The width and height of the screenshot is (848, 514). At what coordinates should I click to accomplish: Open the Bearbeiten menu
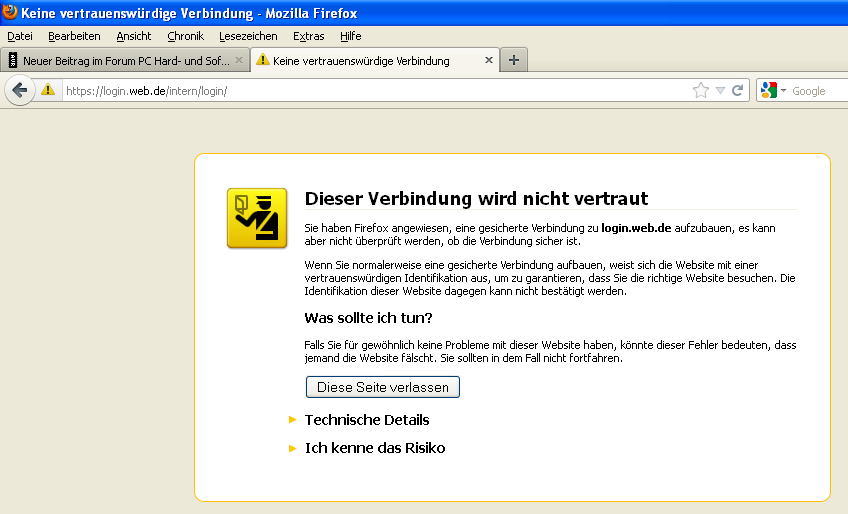[x=74, y=36]
